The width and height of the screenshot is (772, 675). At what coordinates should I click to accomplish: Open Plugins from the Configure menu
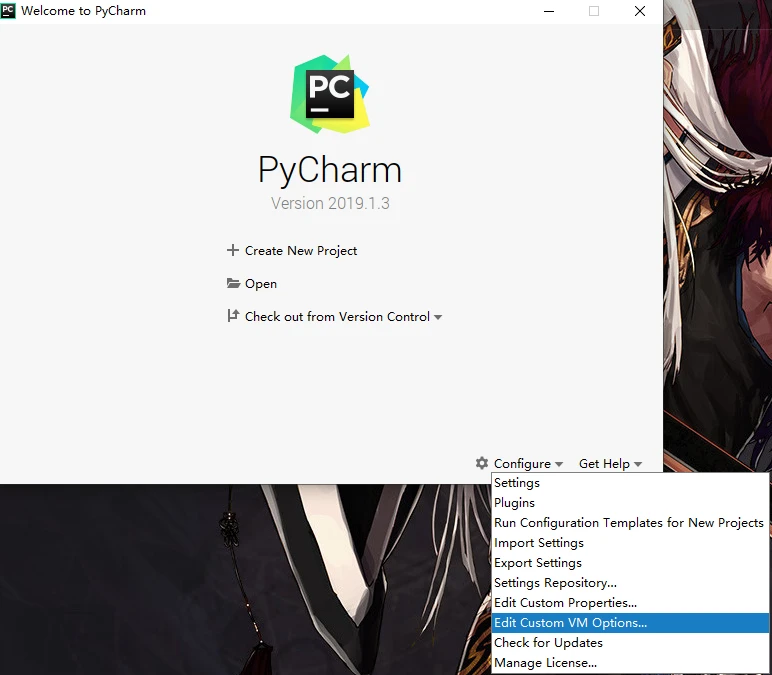coord(514,503)
